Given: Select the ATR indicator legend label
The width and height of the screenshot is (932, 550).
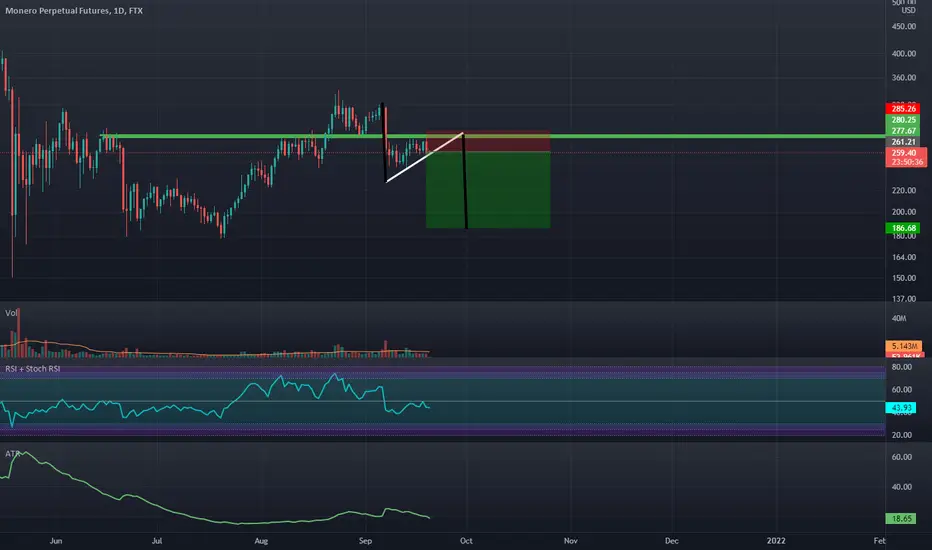Looking at the screenshot, I should click(x=12, y=454).
